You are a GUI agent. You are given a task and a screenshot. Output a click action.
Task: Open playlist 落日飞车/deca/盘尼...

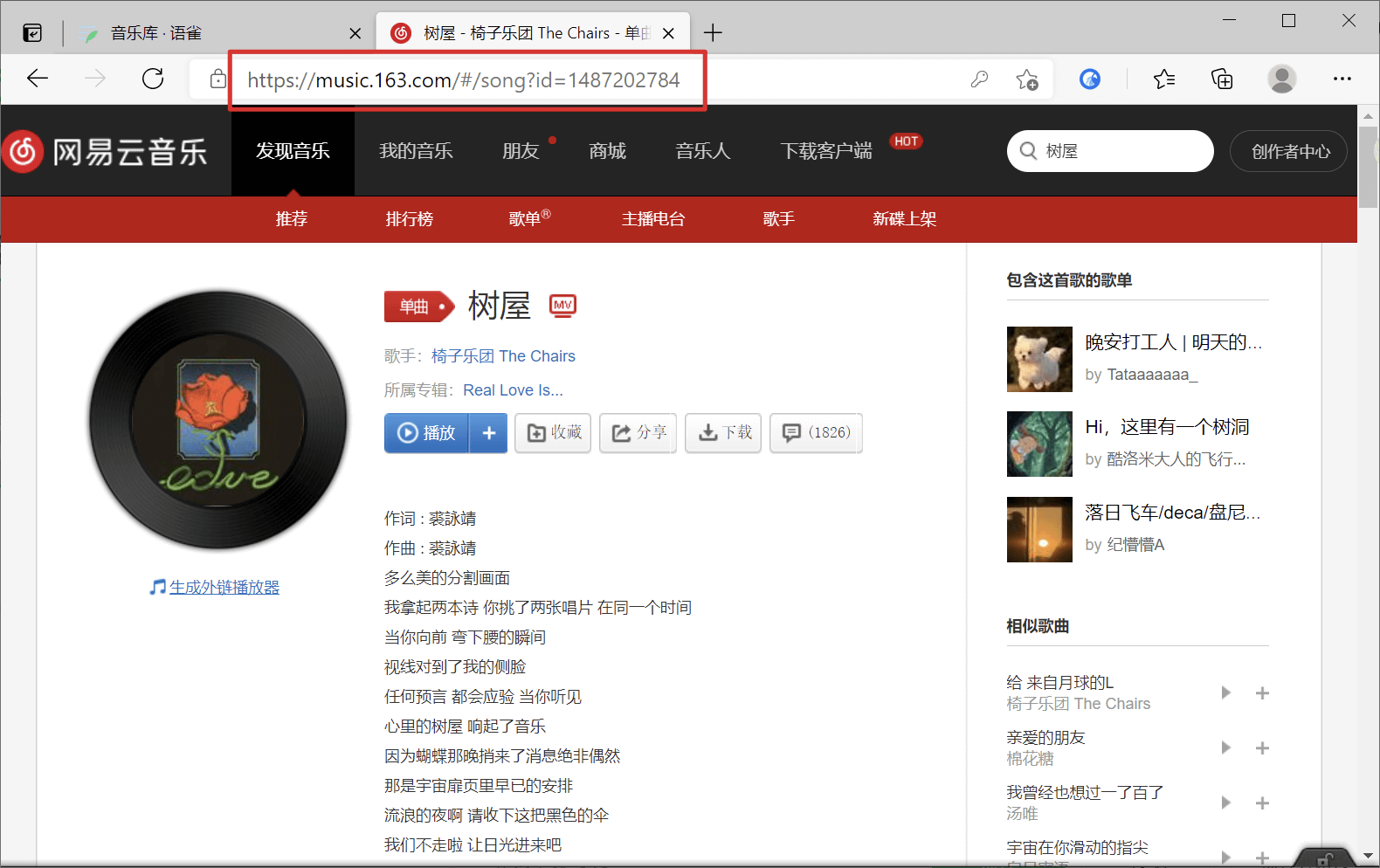(x=1172, y=513)
